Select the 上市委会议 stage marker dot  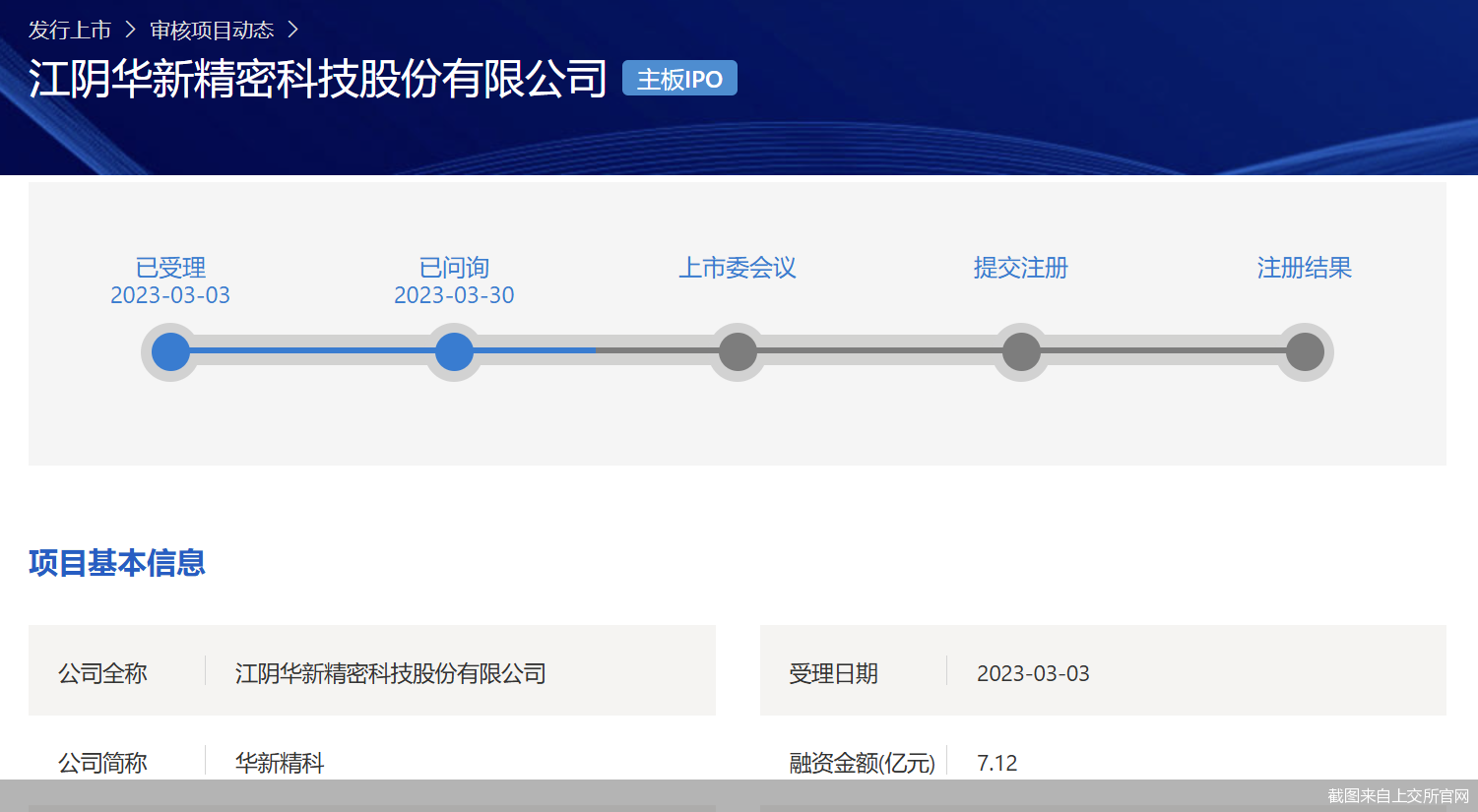tap(738, 351)
